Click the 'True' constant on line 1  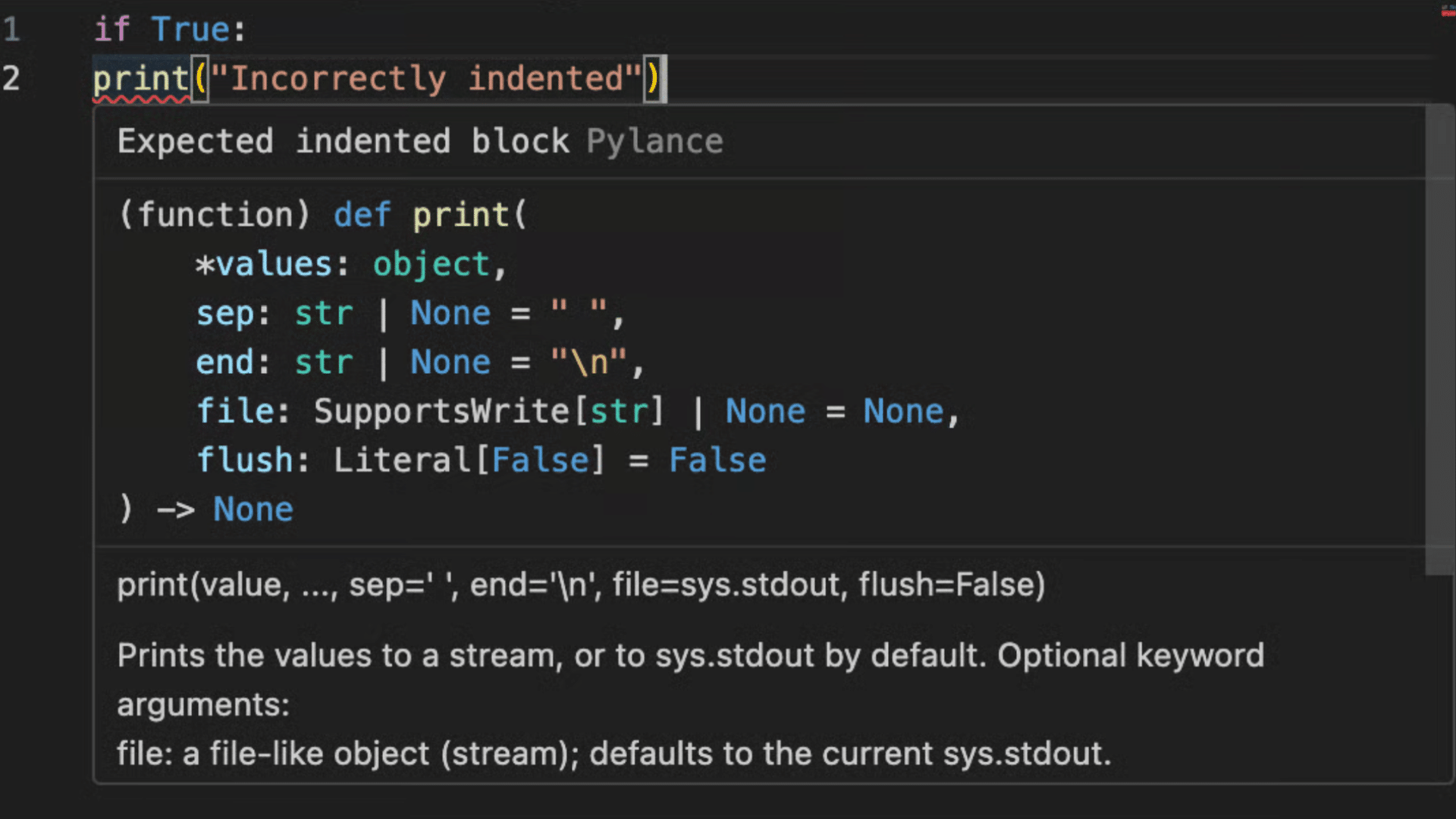[x=191, y=30]
